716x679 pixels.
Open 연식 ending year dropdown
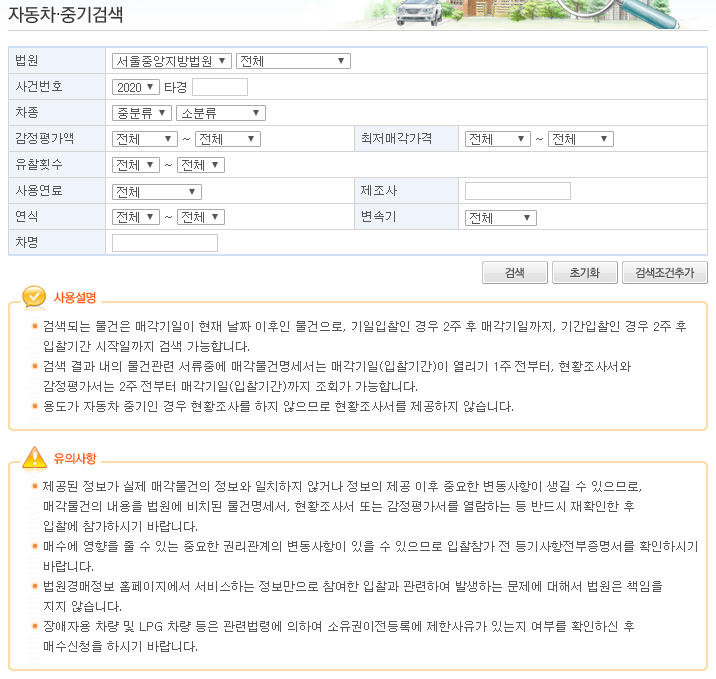[x=201, y=217]
